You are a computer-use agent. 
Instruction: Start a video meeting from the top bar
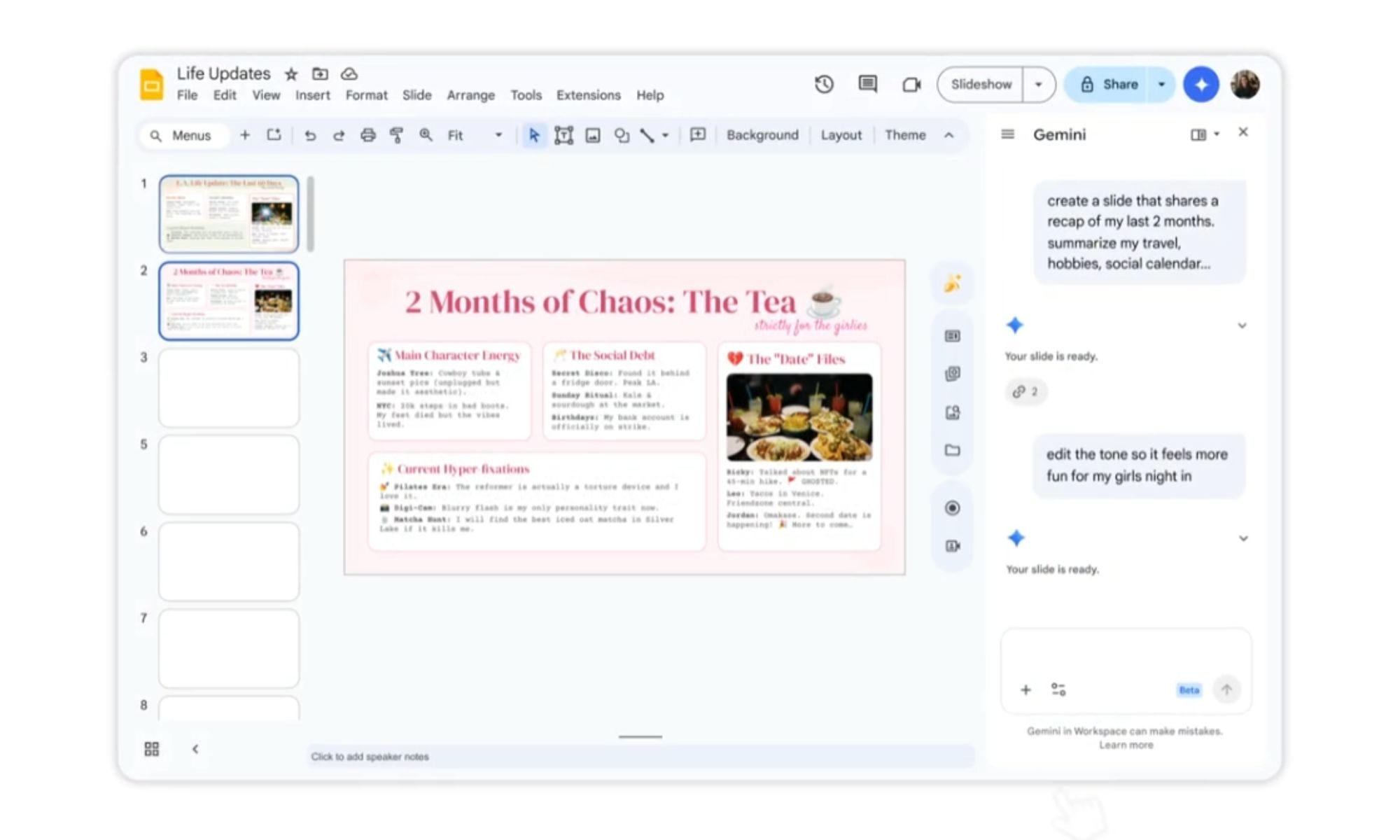[910, 84]
